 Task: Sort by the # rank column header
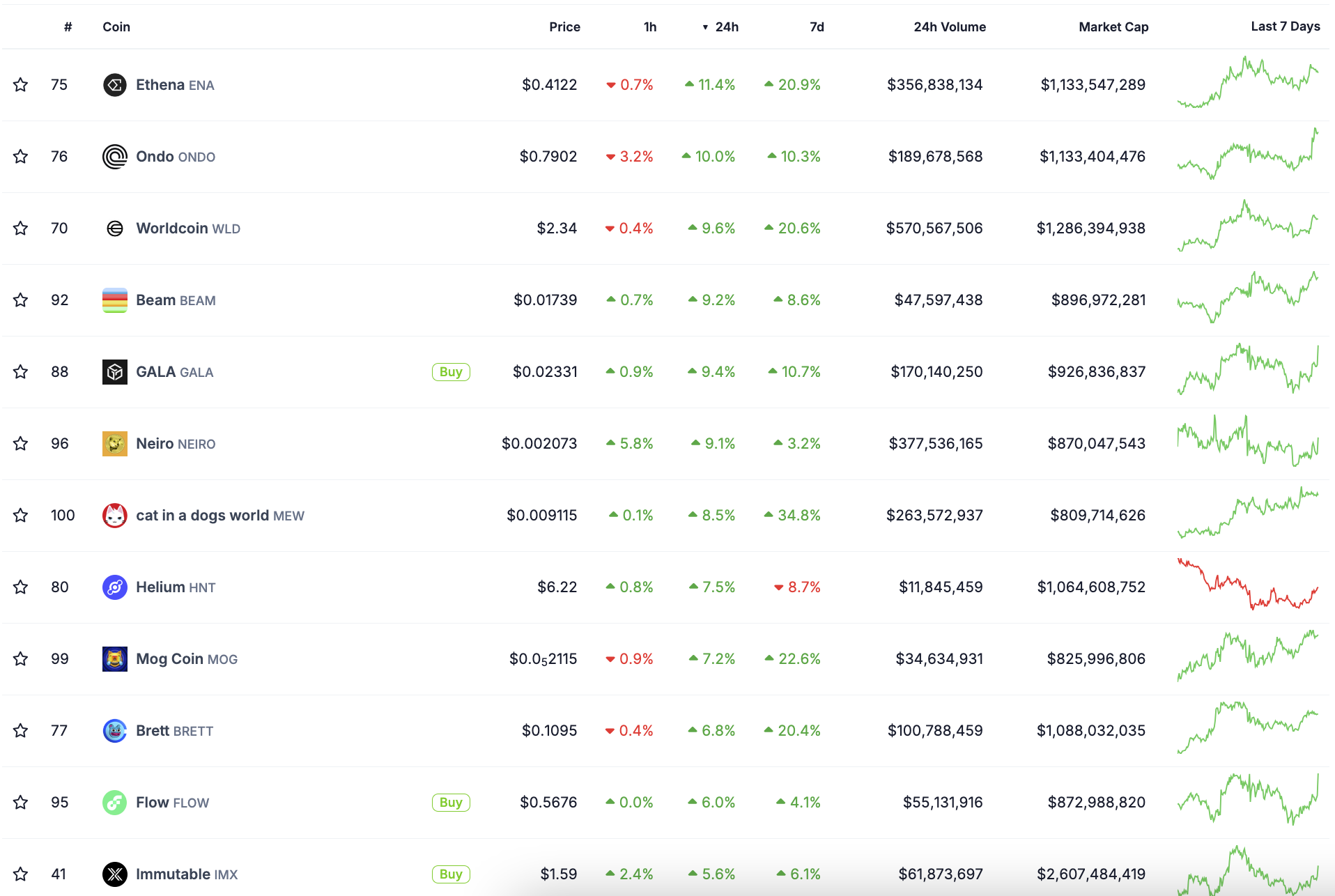coord(68,27)
